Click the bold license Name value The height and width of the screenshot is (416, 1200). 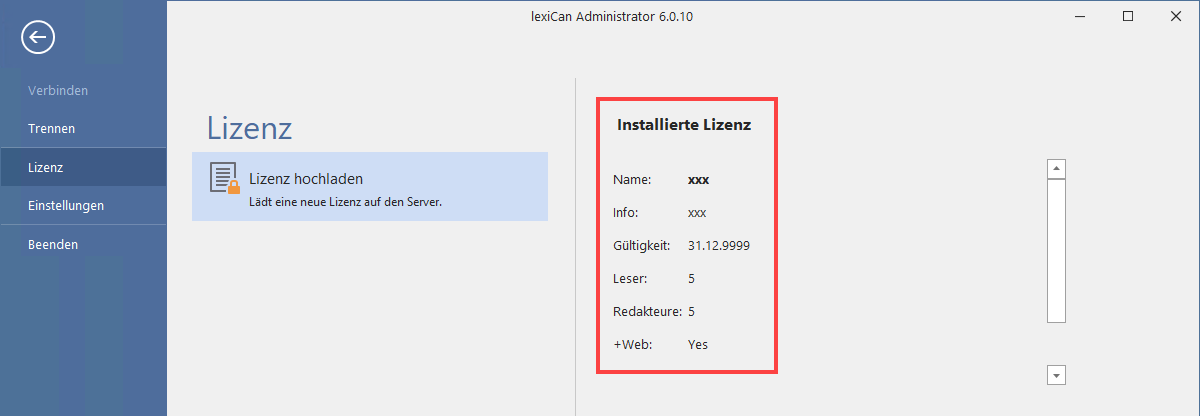[x=698, y=180]
